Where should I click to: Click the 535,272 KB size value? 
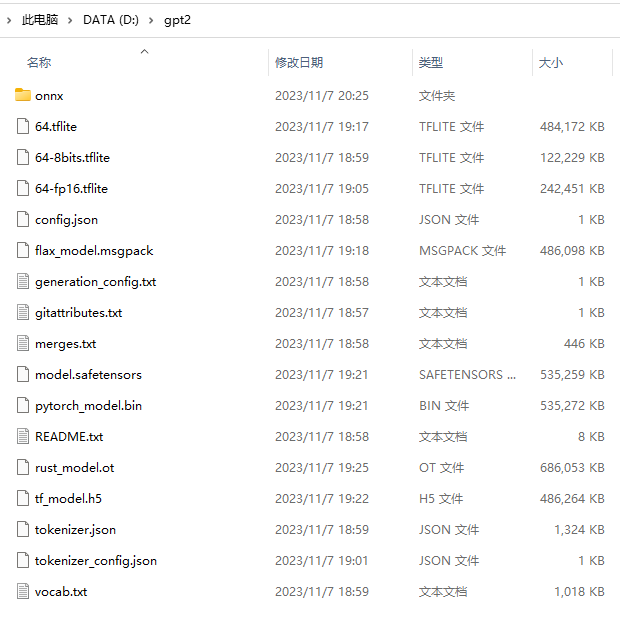coord(572,405)
